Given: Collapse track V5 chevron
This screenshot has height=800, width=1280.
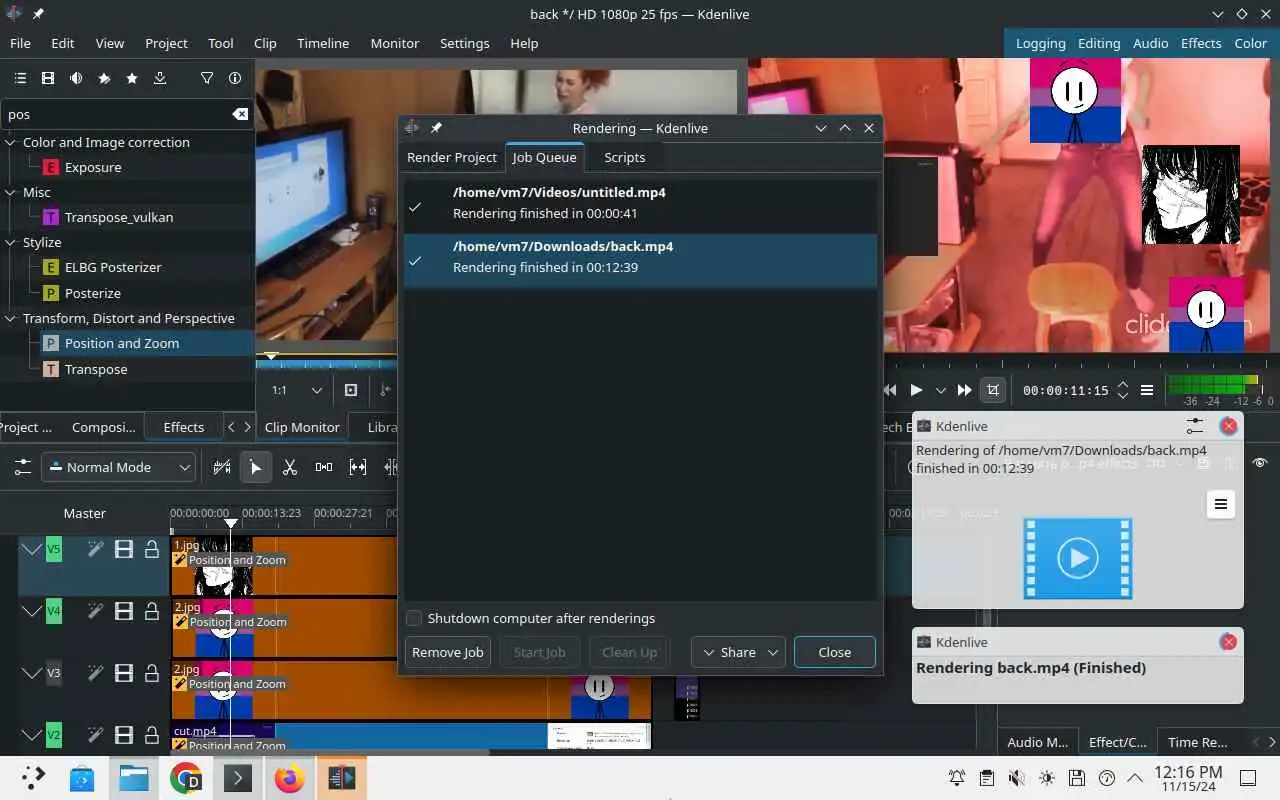Looking at the screenshot, I should [31, 549].
